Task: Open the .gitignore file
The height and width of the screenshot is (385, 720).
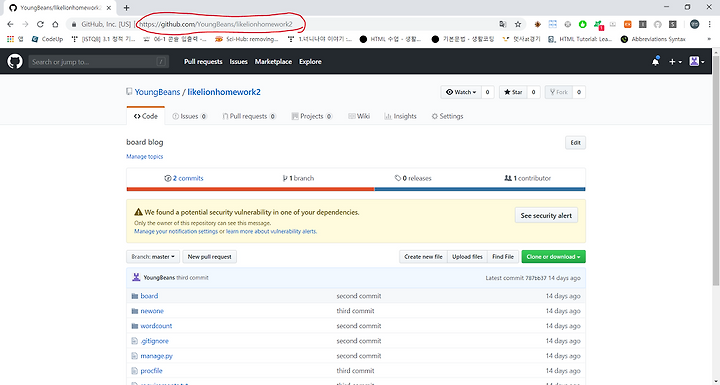Action: tap(155, 341)
